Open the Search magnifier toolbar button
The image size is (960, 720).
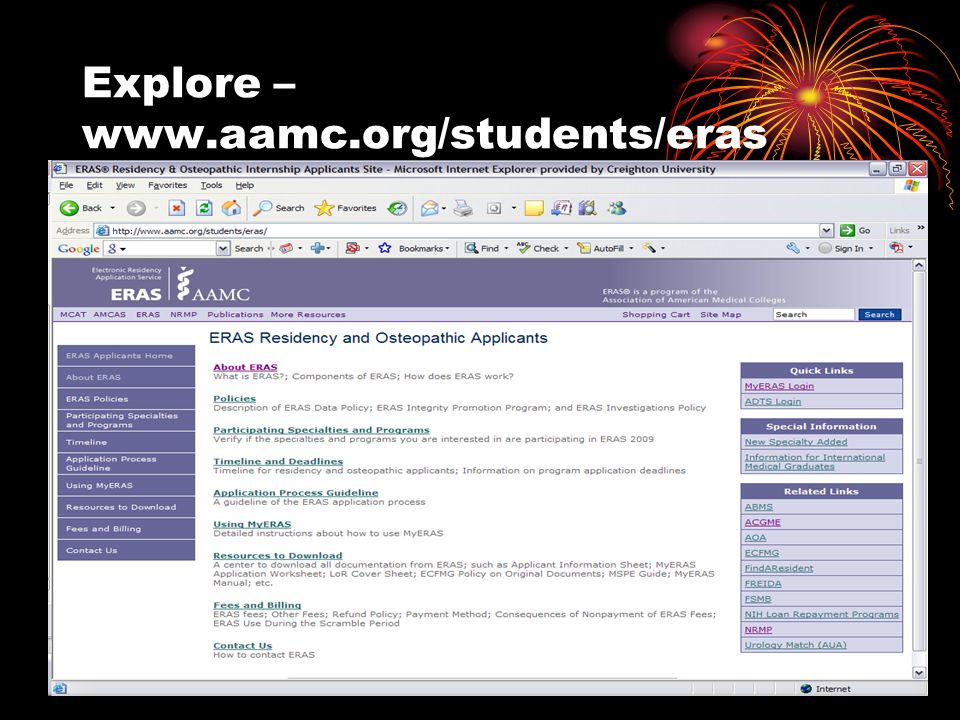pos(280,208)
